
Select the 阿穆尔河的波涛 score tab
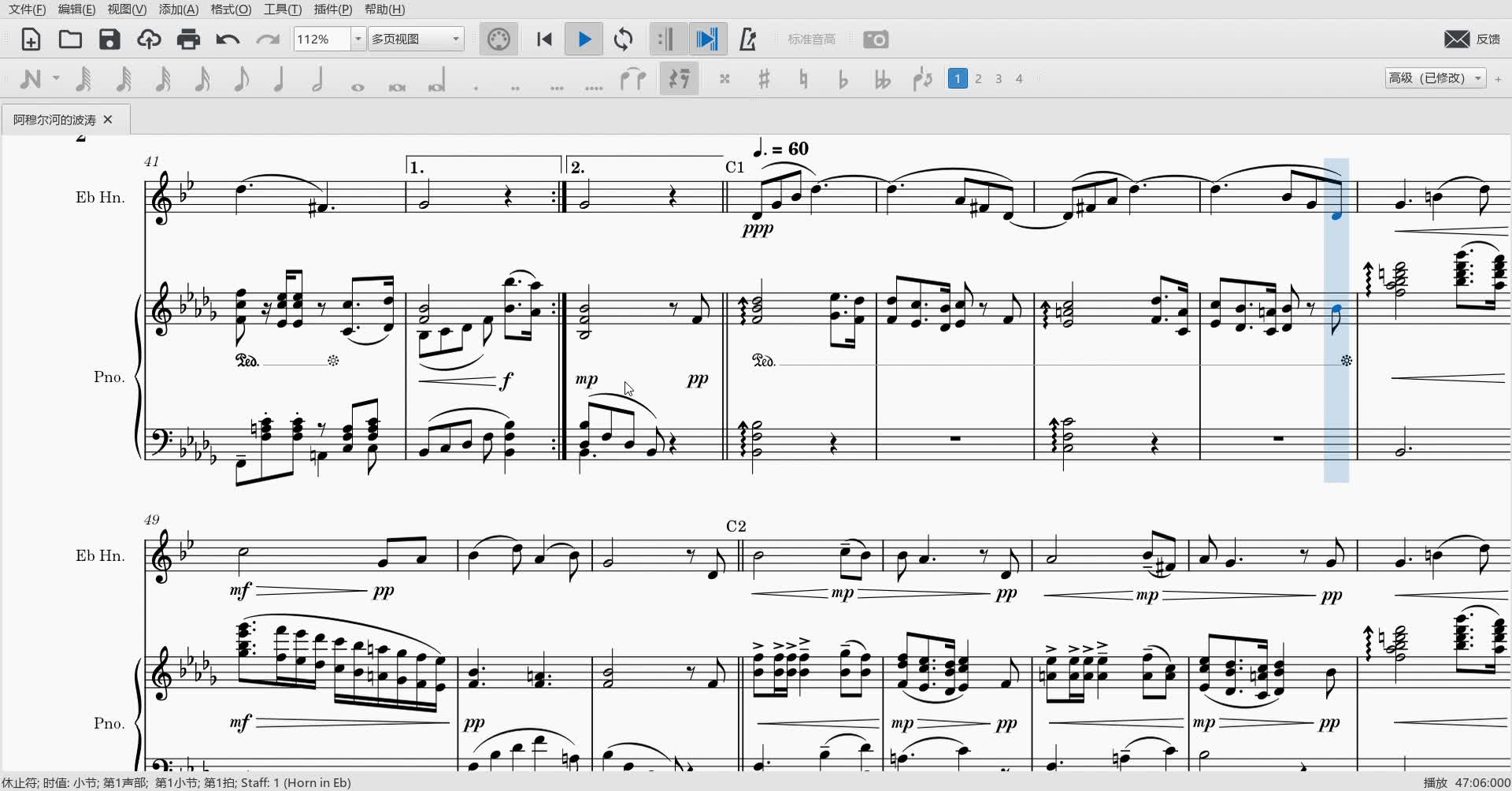click(x=65, y=120)
